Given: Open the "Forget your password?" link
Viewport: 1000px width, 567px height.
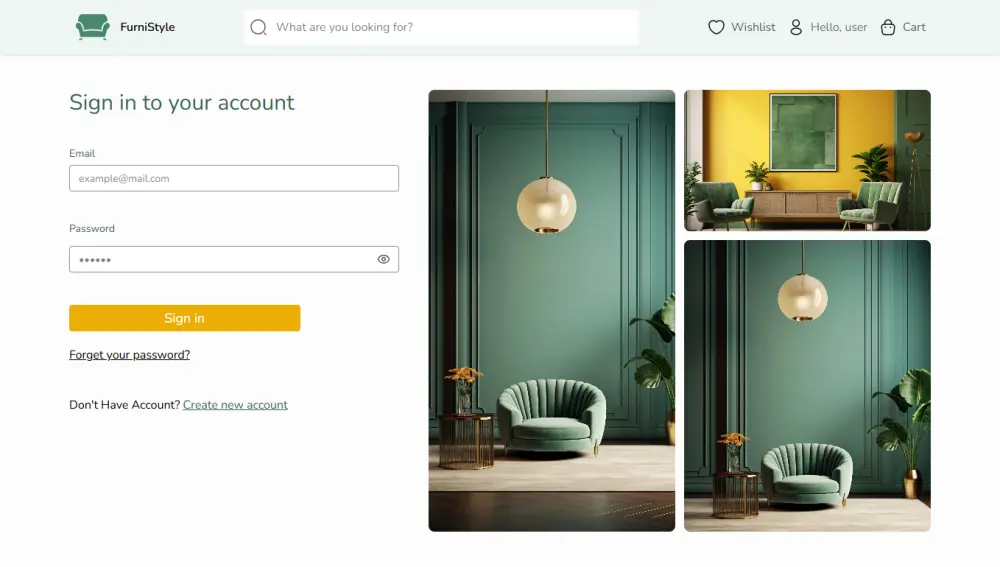Looking at the screenshot, I should pos(129,355).
